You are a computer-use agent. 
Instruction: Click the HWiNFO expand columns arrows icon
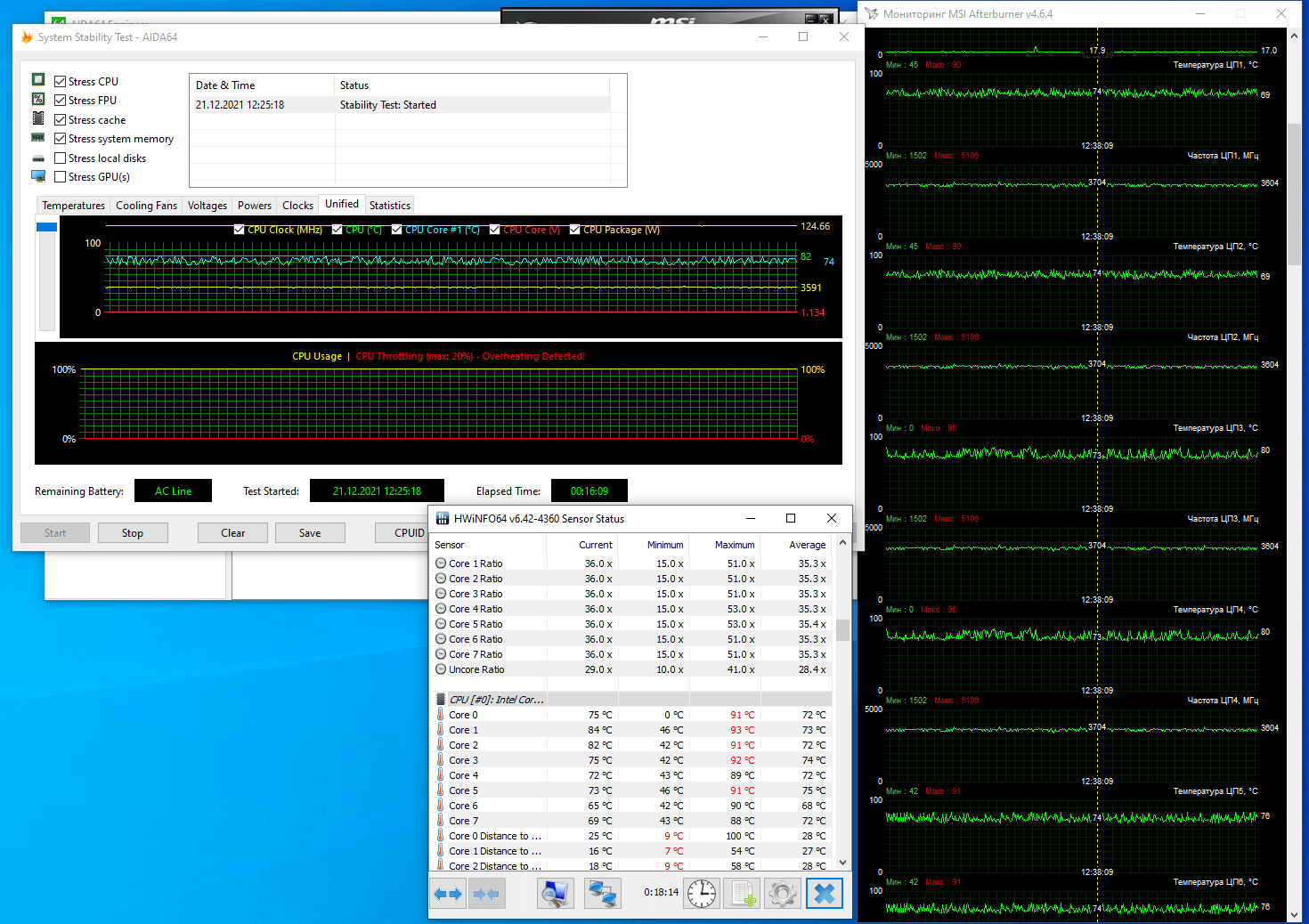pyautogui.click(x=448, y=894)
